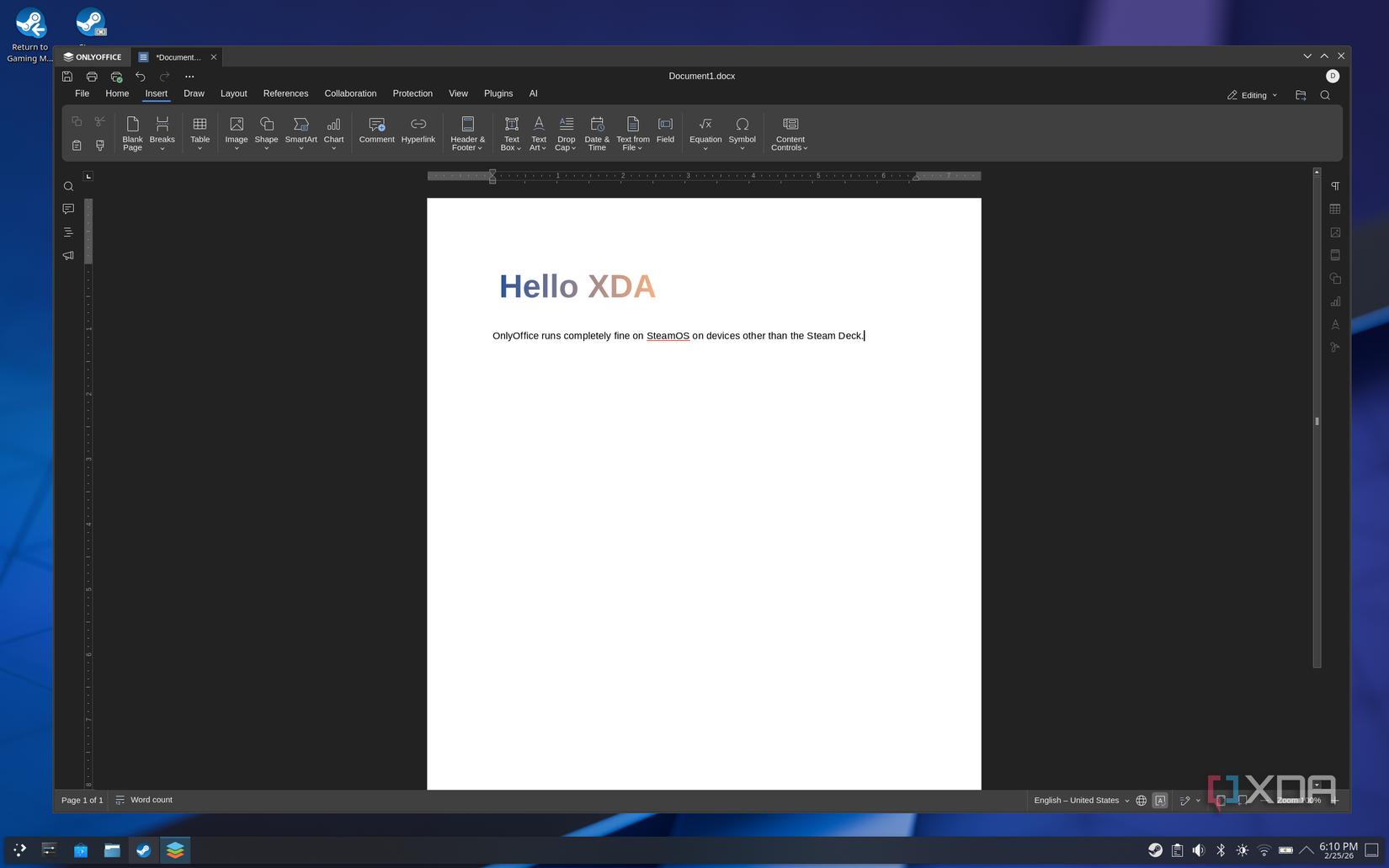Add a Comment from the ribbon

376,130
